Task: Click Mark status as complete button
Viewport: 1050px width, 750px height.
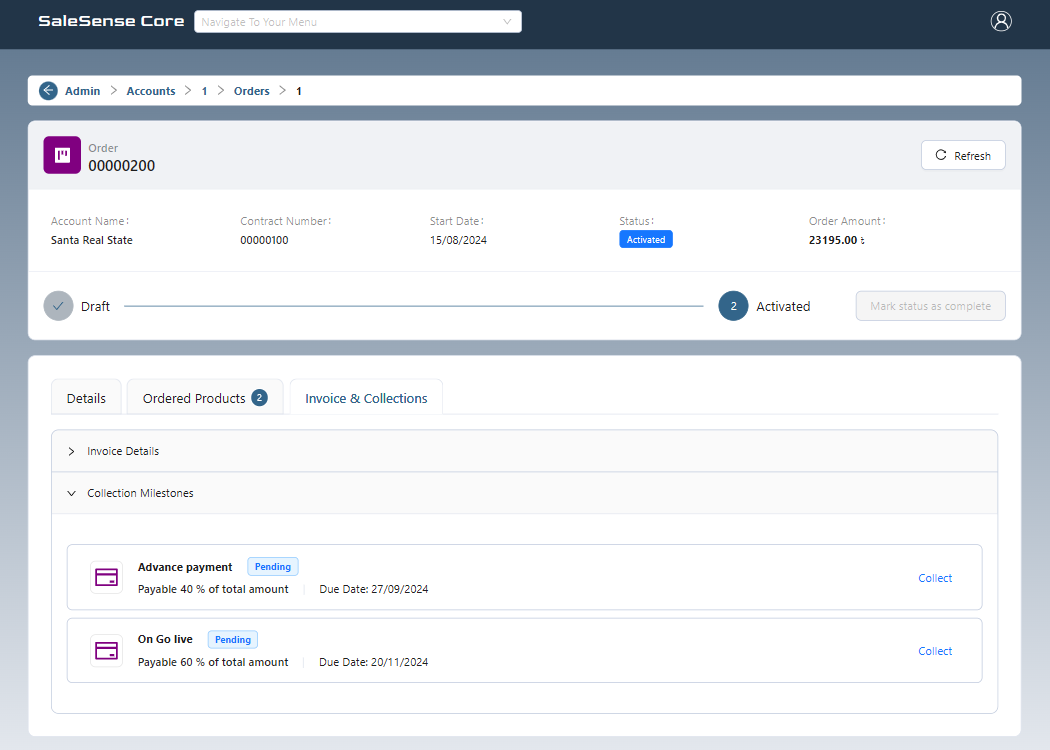Action: tap(930, 306)
